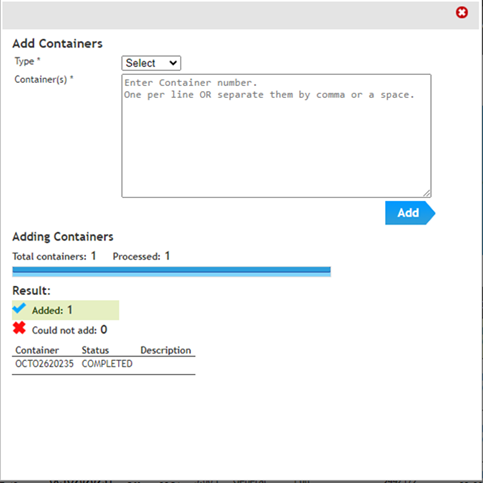
Task: Click the Description column header
Action: (x=166, y=350)
